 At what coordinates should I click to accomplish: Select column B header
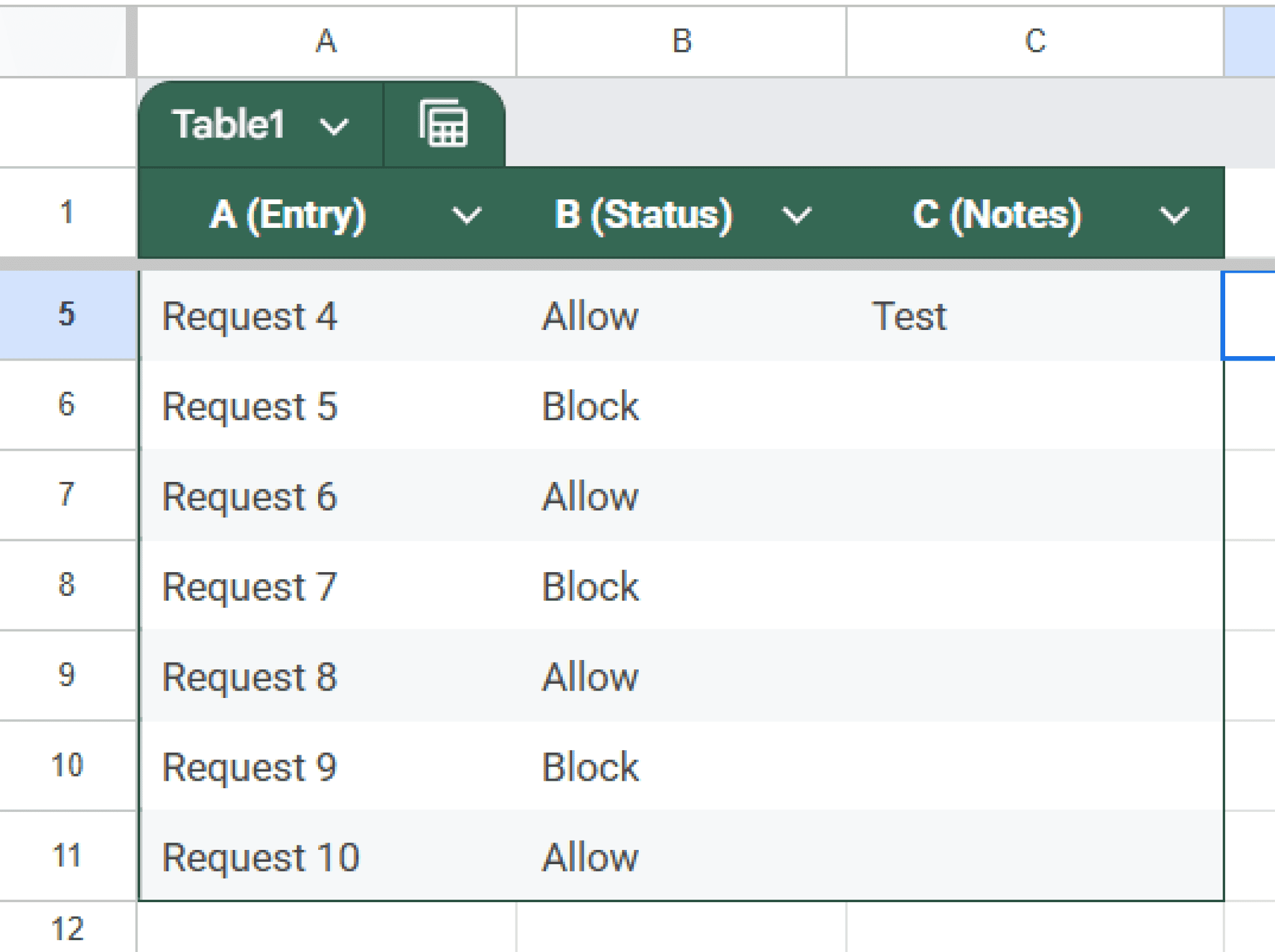(x=681, y=39)
